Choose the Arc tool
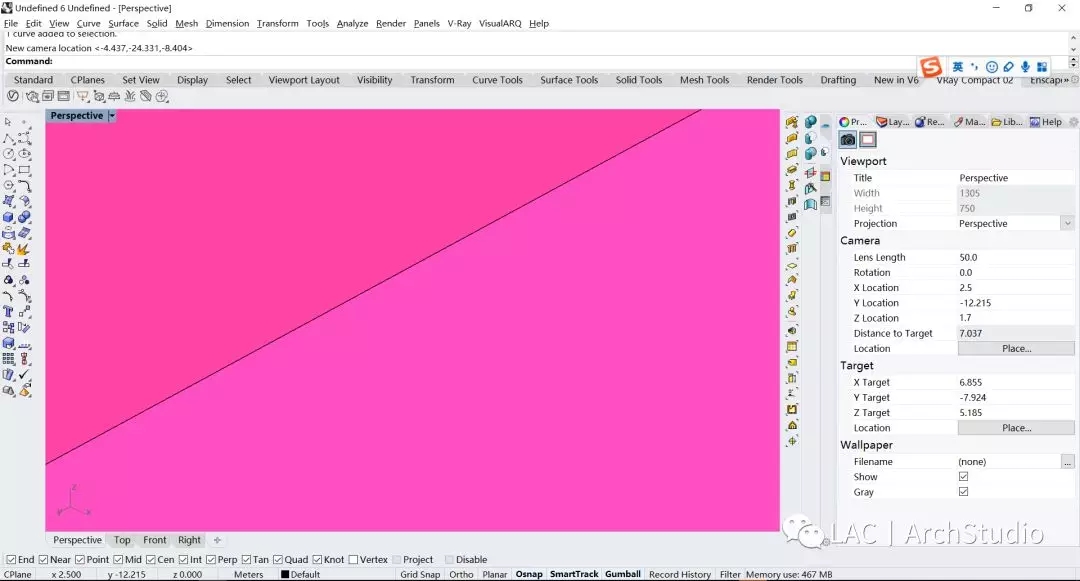This screenshot has width=1080, height=581. point(8,169)
